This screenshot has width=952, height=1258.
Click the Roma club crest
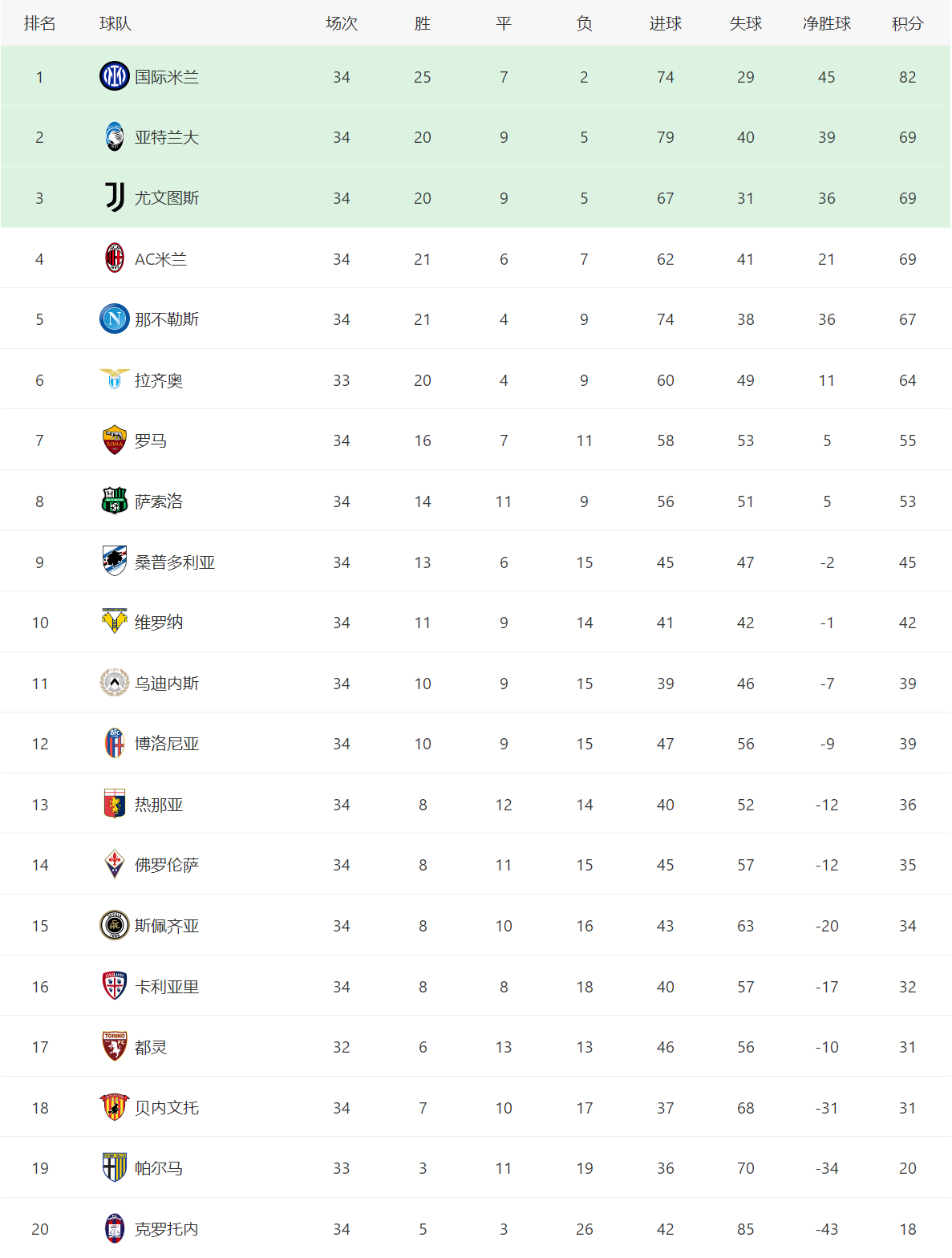115,440
